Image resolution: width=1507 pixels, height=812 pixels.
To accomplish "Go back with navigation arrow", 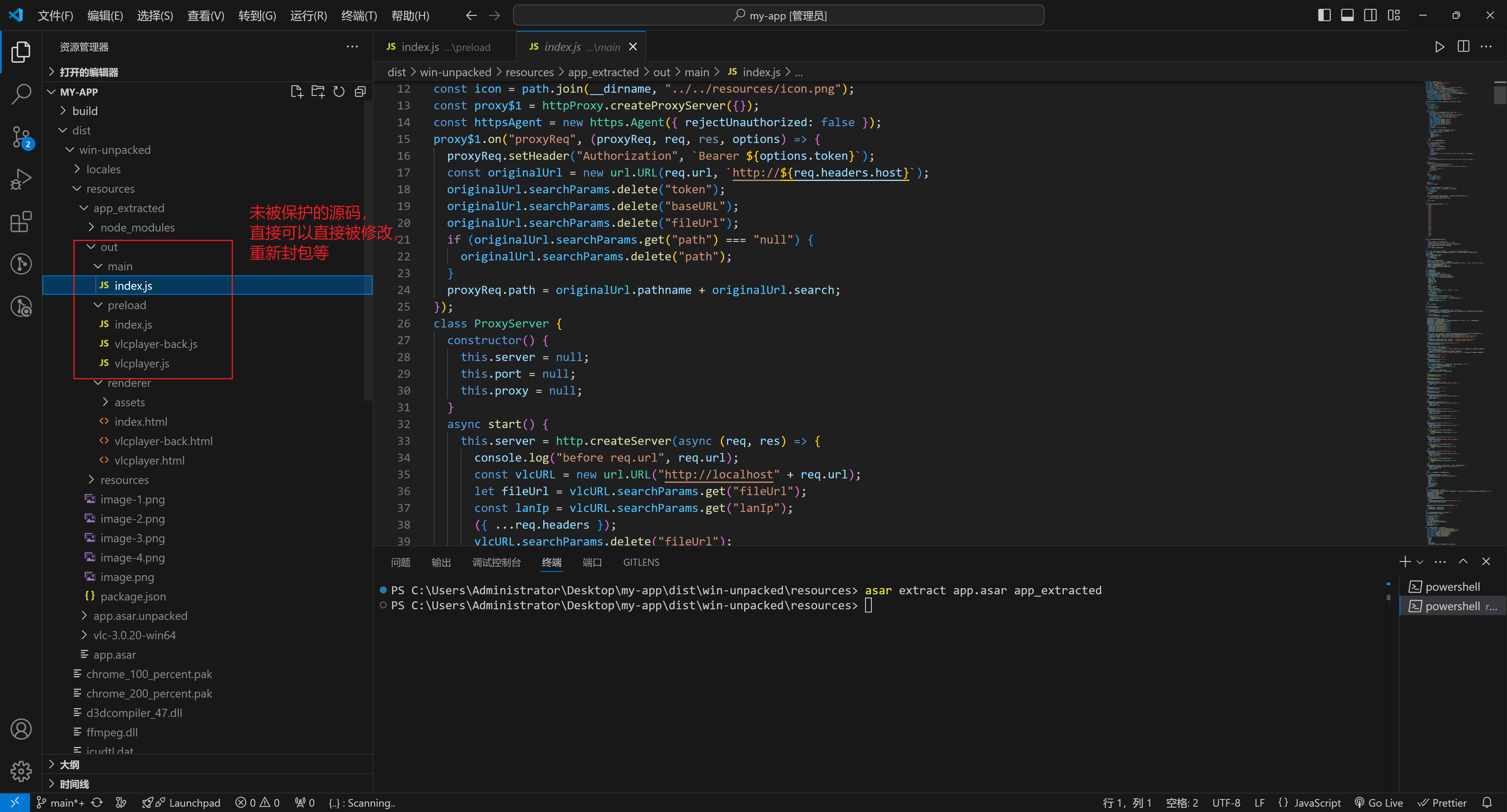I will (x=471, y=16).
